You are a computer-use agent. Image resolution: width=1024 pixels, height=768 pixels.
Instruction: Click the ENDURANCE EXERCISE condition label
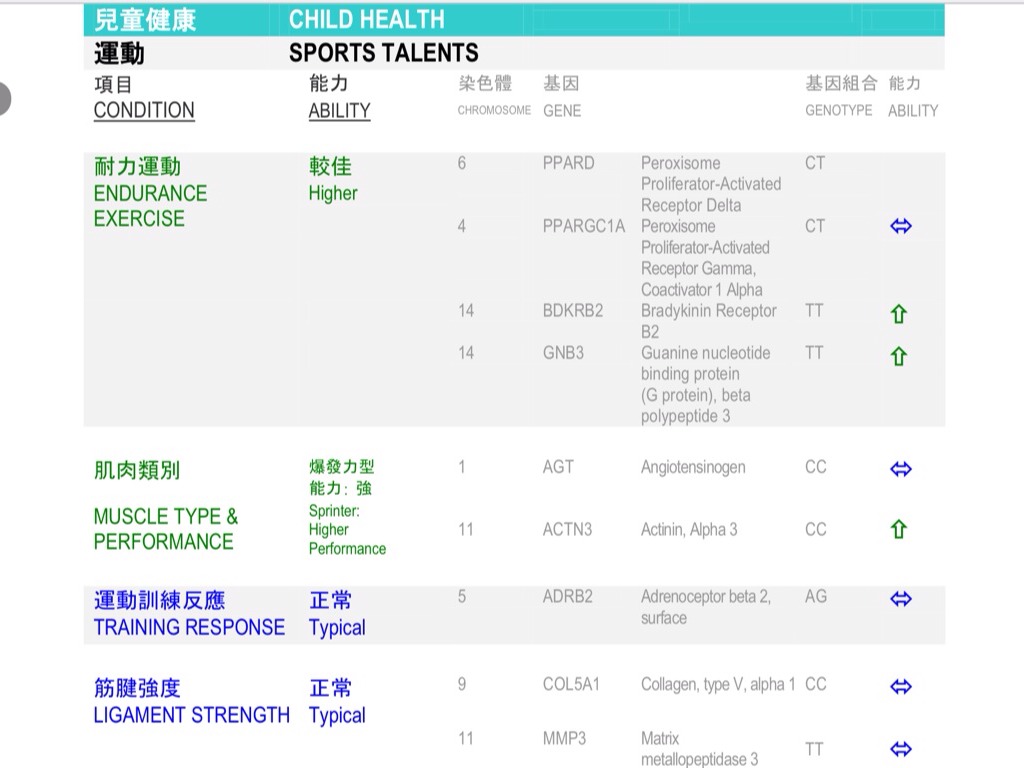[x=150, y=205]
